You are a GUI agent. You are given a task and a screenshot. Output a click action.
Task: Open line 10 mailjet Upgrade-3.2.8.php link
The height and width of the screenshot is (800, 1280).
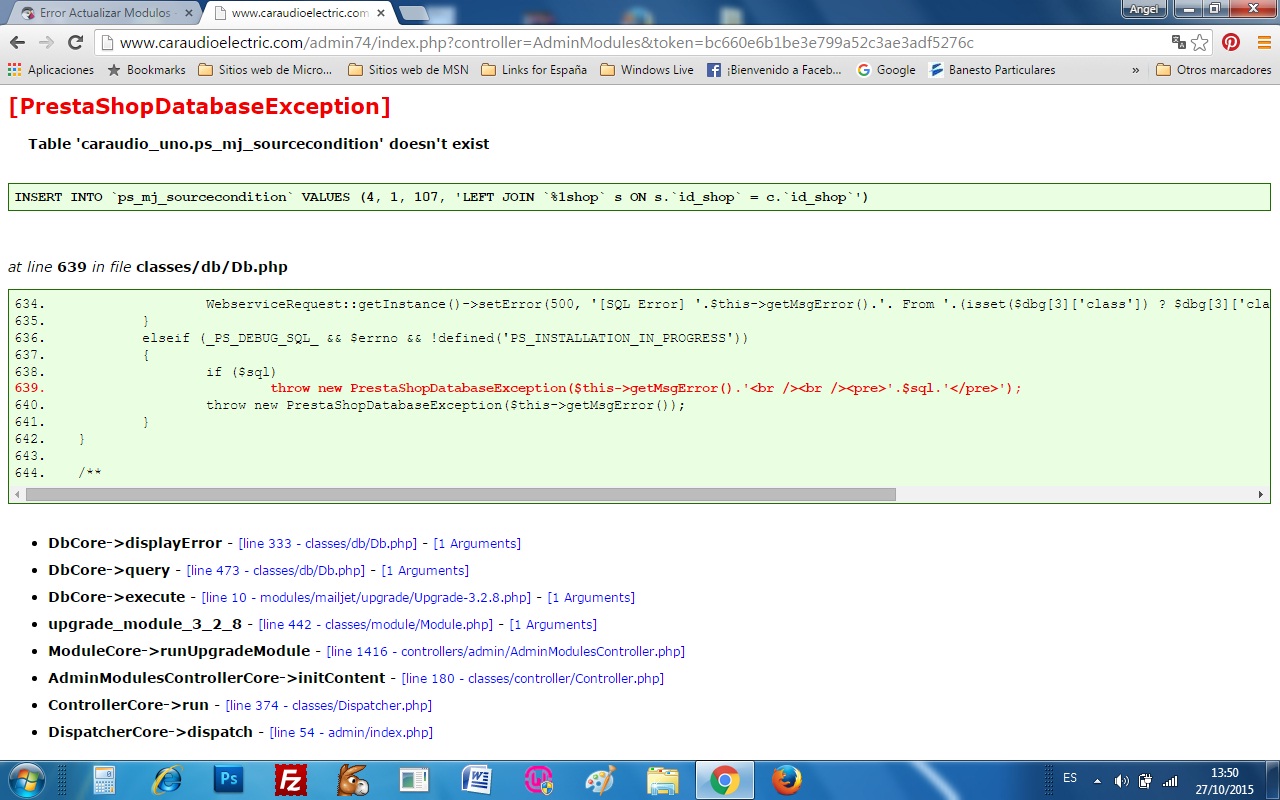(x=366, y=597)
